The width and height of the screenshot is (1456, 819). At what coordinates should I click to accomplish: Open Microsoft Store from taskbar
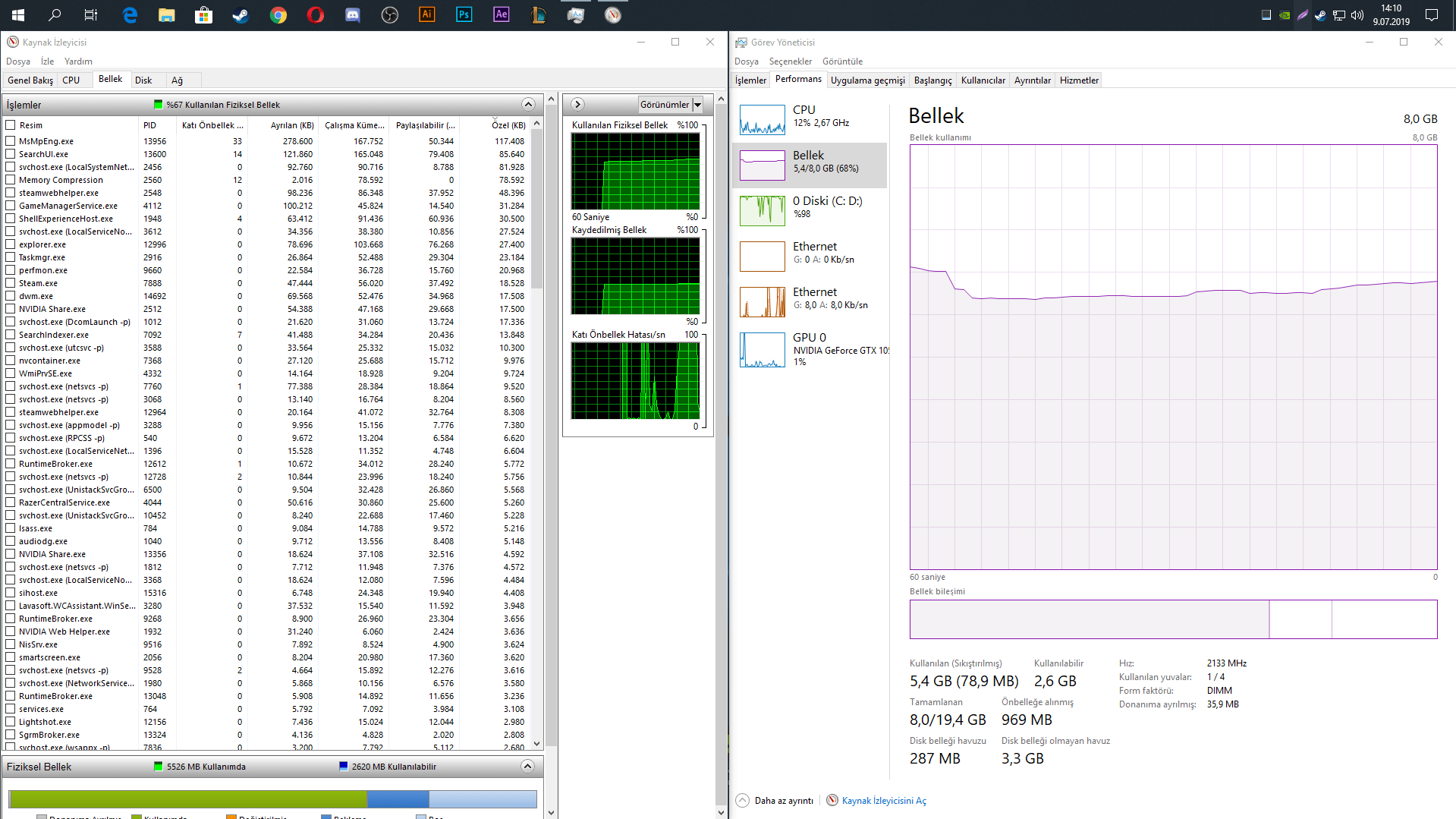(204, 15)
